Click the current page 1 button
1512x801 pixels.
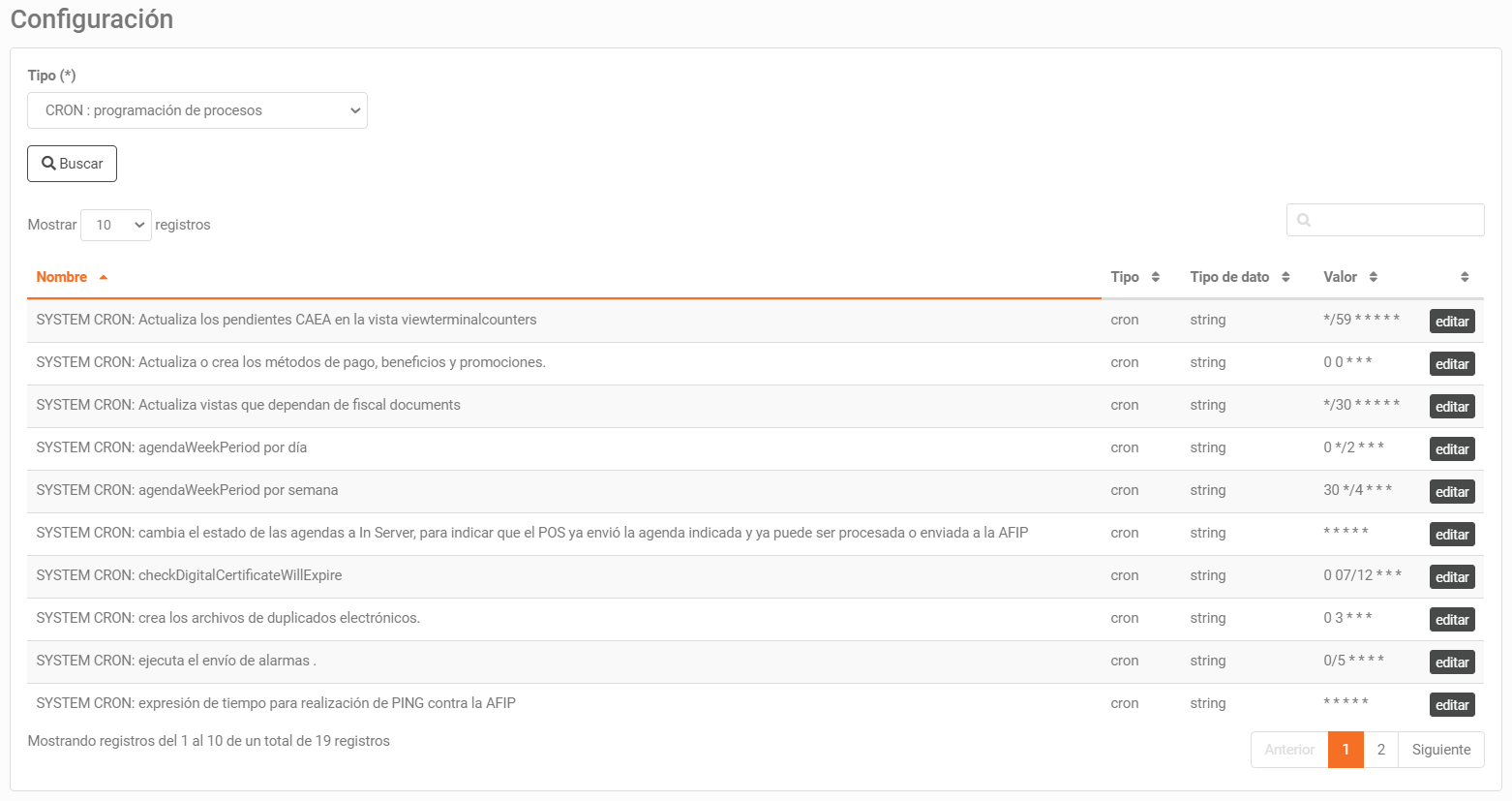point(1346,750)
